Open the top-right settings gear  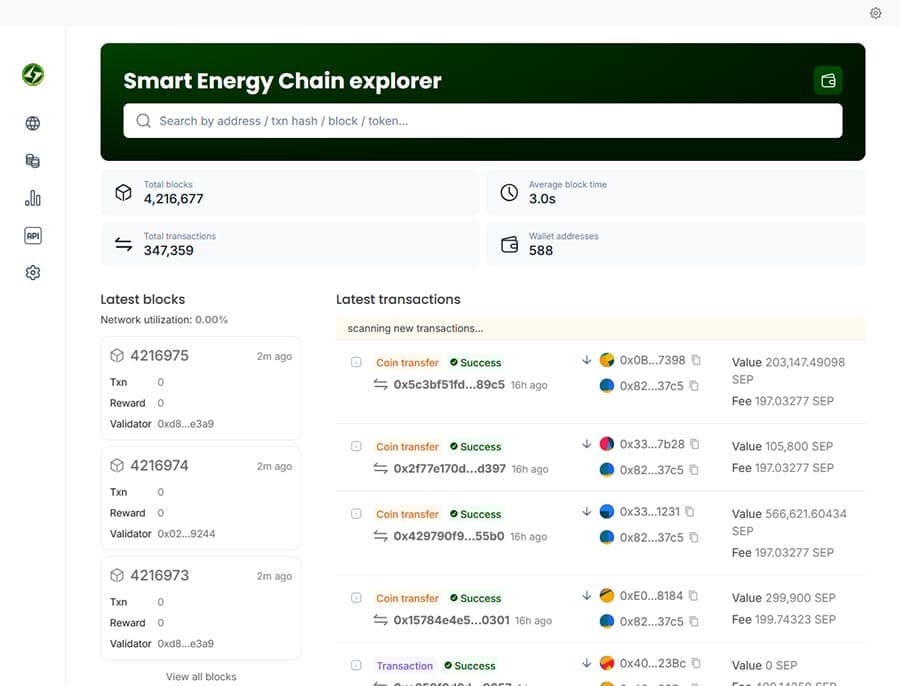[876, 13]
